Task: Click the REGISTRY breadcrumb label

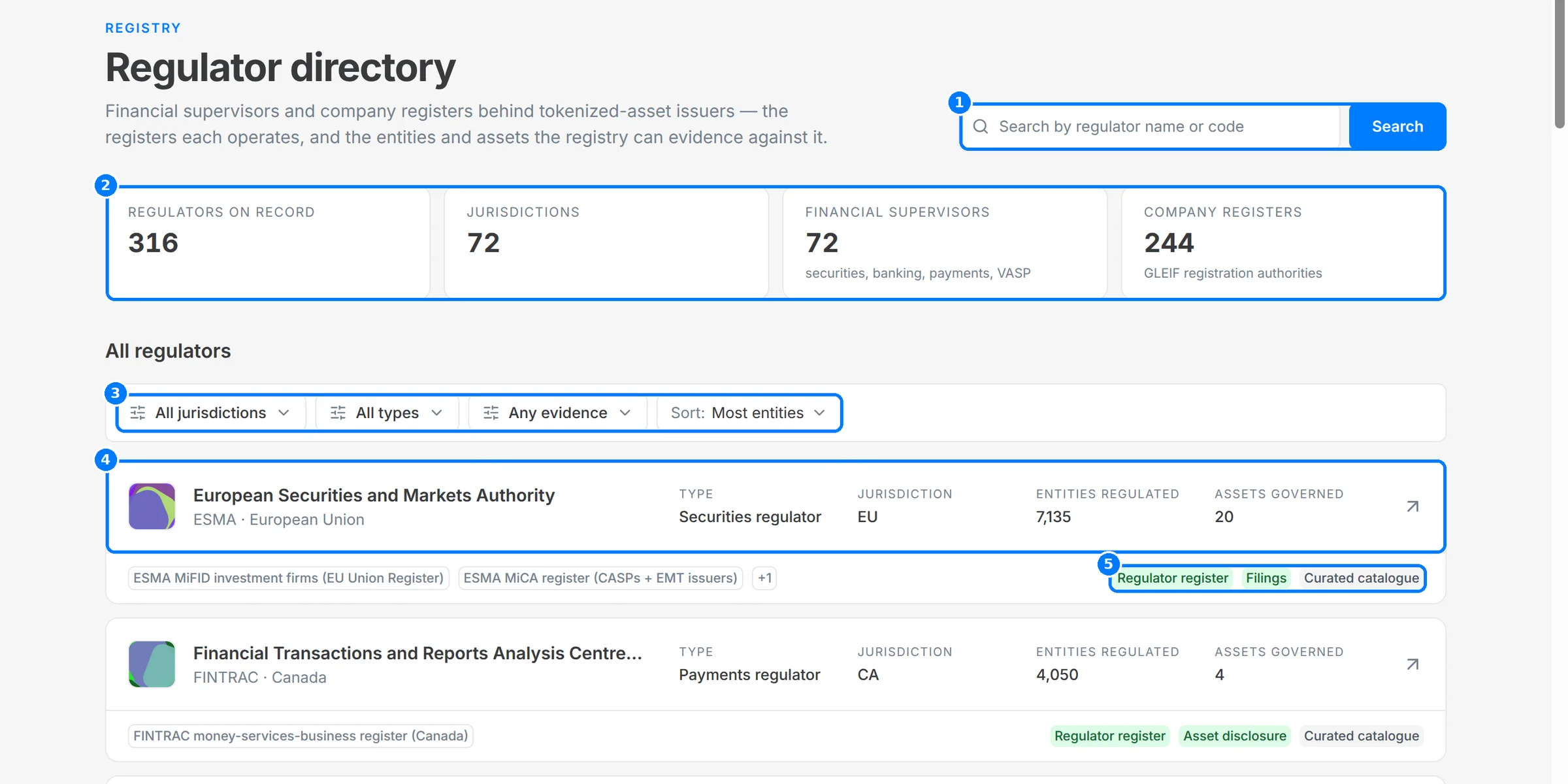Action: 143,28
